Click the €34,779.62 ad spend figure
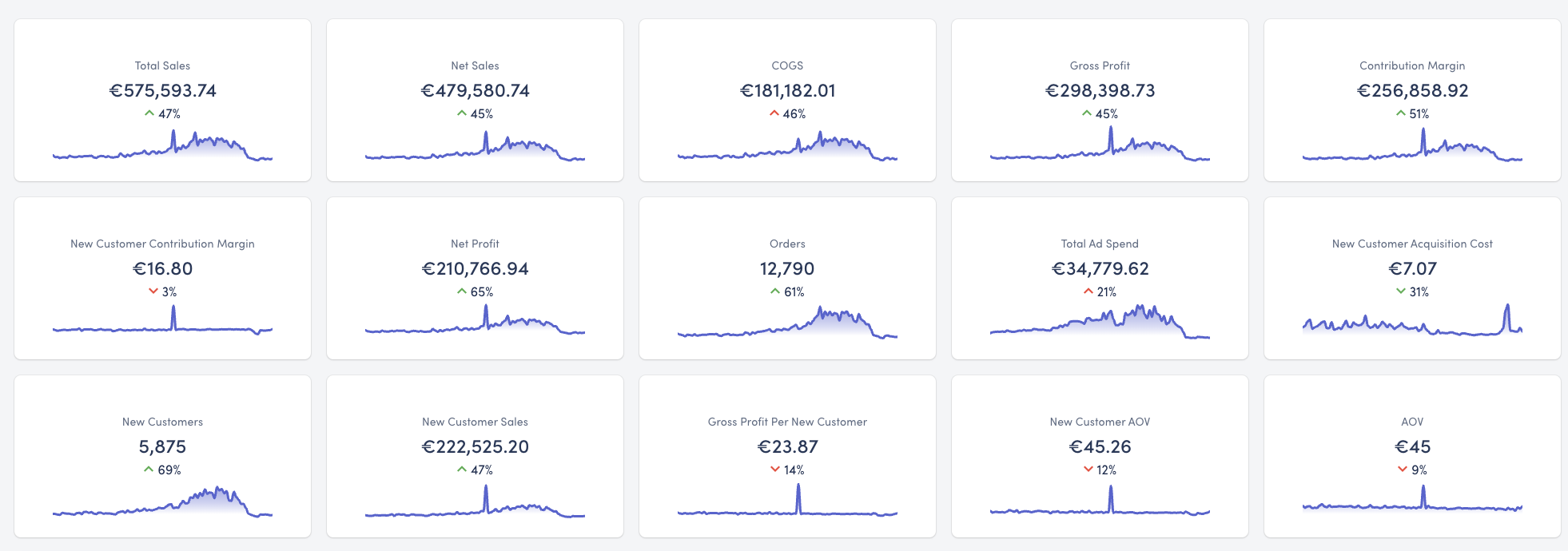Image resolution: width=1568 pixels, height=551 pixels. [1100, 269]
